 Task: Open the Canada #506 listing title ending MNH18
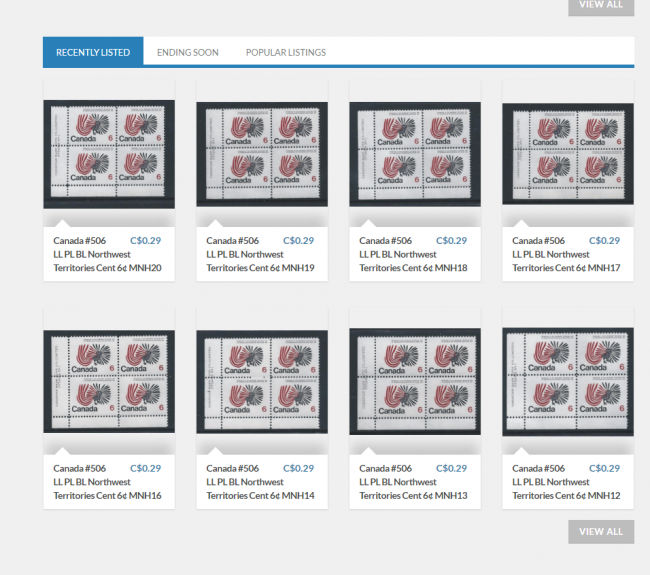tap(413, 254)
